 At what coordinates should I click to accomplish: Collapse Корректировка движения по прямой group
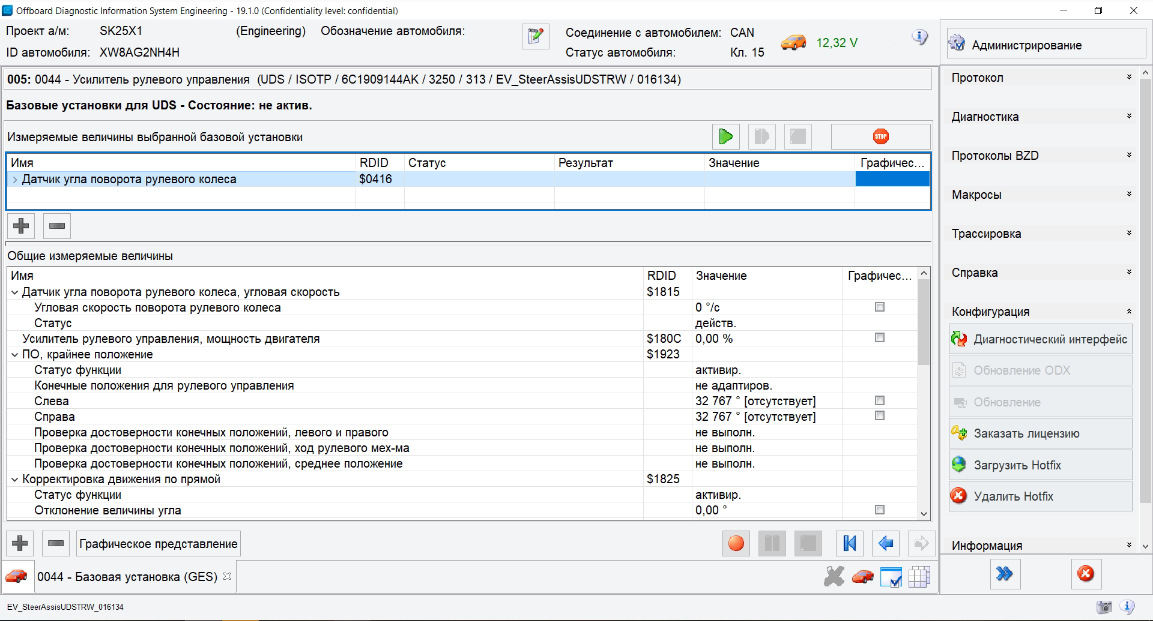coord(15,479)
